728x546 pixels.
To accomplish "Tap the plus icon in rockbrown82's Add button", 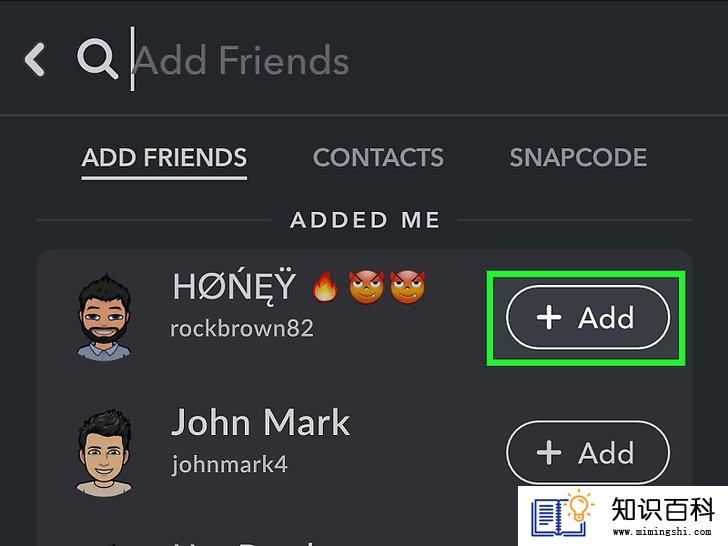I will tap(549, 318).
